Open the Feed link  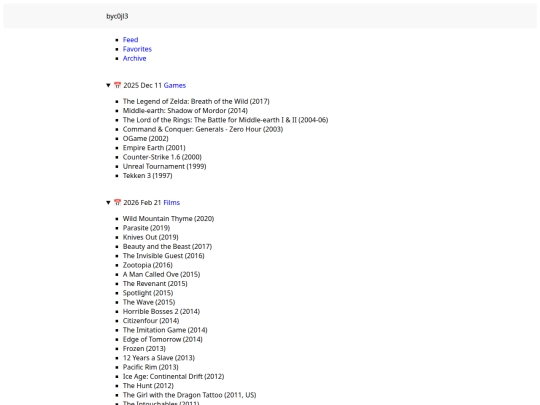coord(130,40)
